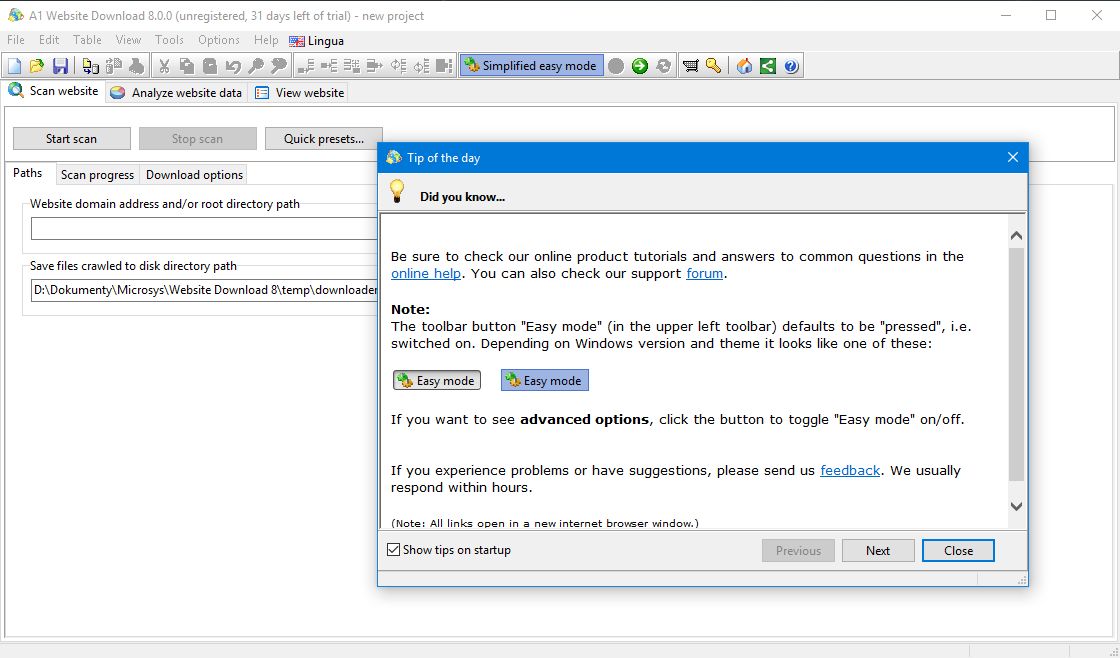Click the save files directory path field
Viewport: 1120px width, 658px height.
[x=205, y=290]
